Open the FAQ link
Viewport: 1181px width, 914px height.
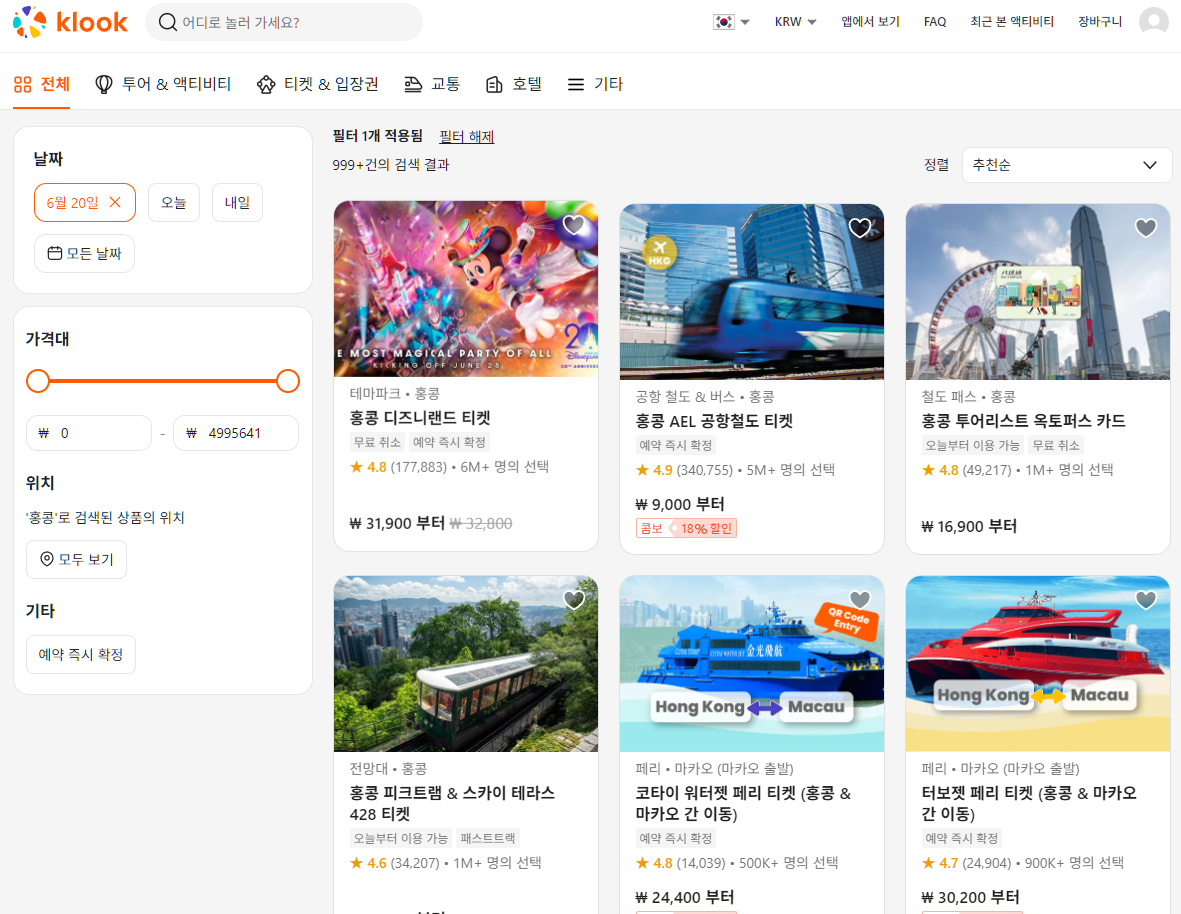[x=935, y=22]
